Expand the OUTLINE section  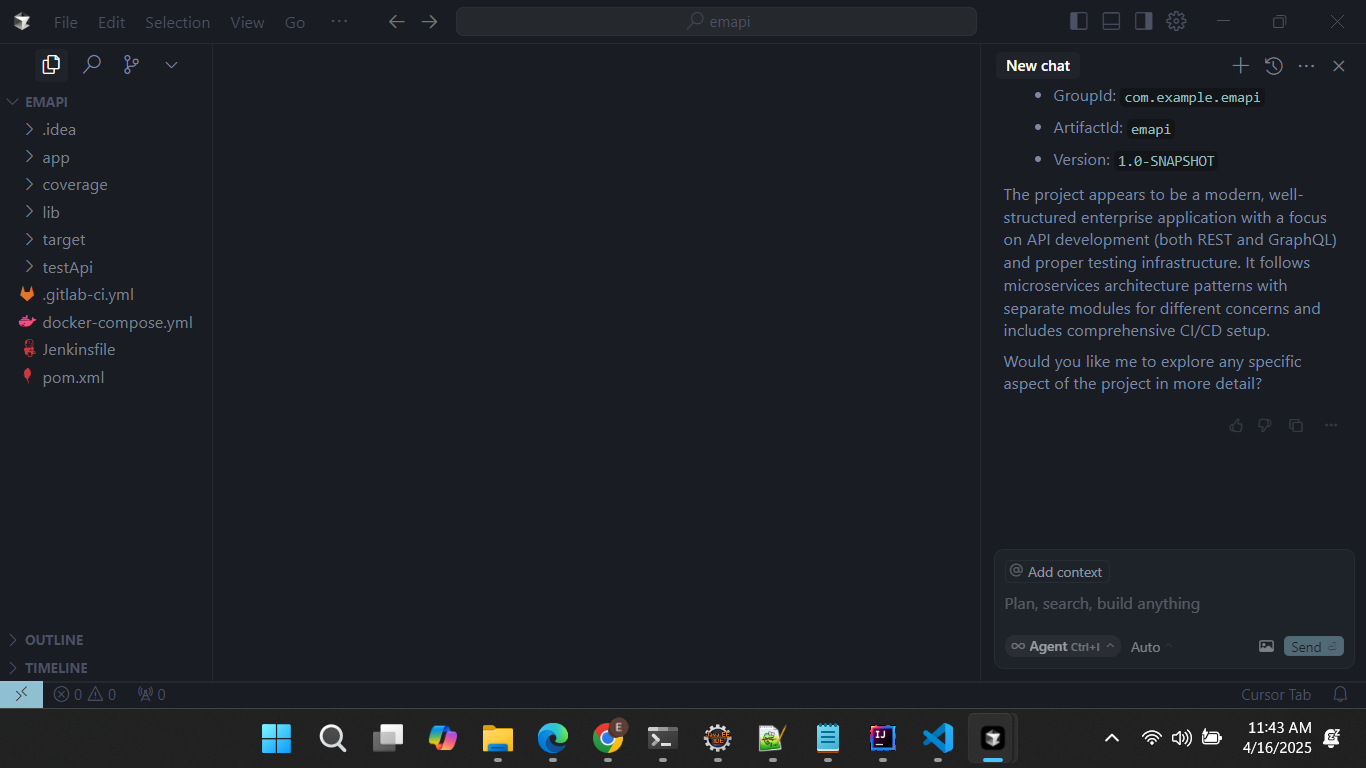[106, 640]
